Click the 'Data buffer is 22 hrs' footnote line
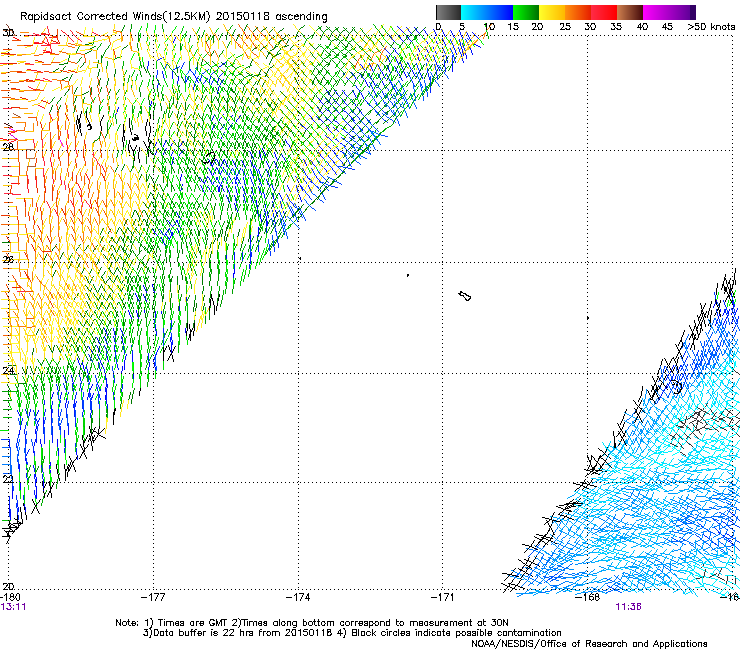Image resolution: width=740 pixels, height=650 pixels. click(x=352, y=633)
